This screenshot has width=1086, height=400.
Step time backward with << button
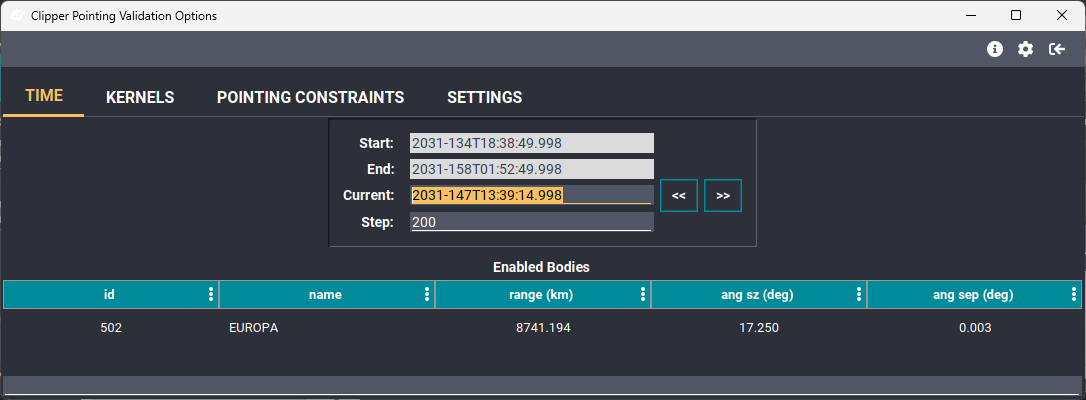[x=679, y=196]
